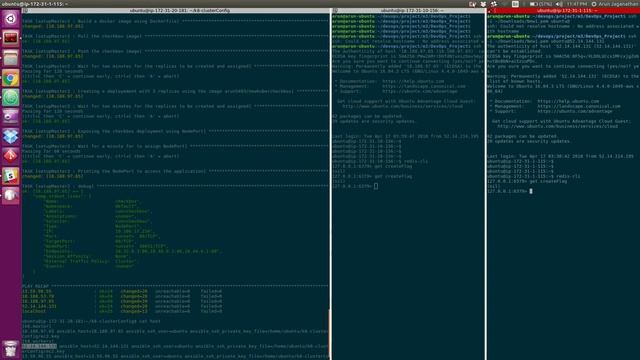Image resolution: width=640 pixels, height=360 pixels.
Task: Focus the ip-172-31-10-156 terminal title bar
Action: [x=409, y=11]
